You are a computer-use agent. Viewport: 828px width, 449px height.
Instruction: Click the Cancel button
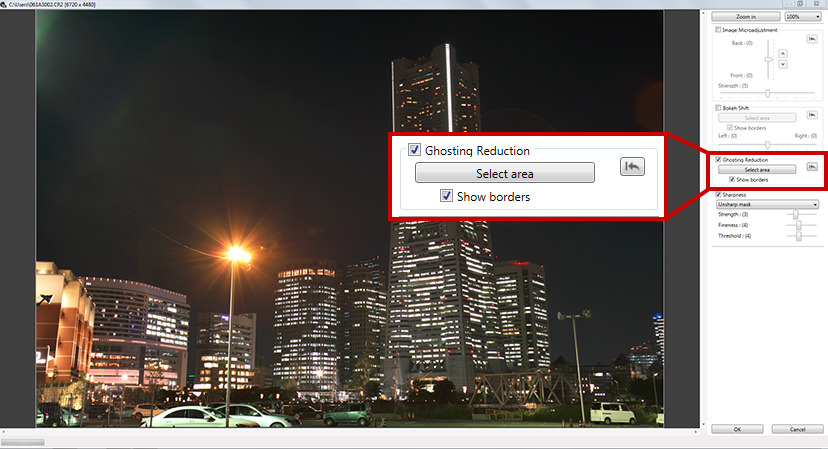797,429
